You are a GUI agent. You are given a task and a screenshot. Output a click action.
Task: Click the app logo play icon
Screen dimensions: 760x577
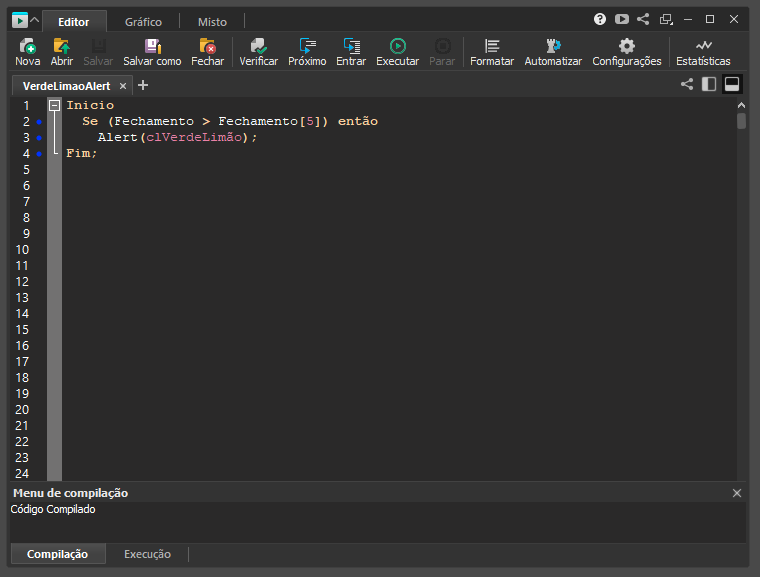coord(19,20)
